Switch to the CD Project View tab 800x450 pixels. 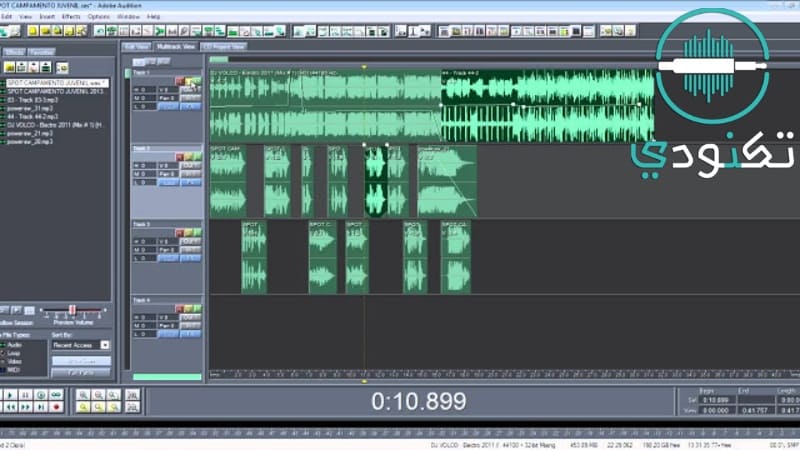point(223,46)
